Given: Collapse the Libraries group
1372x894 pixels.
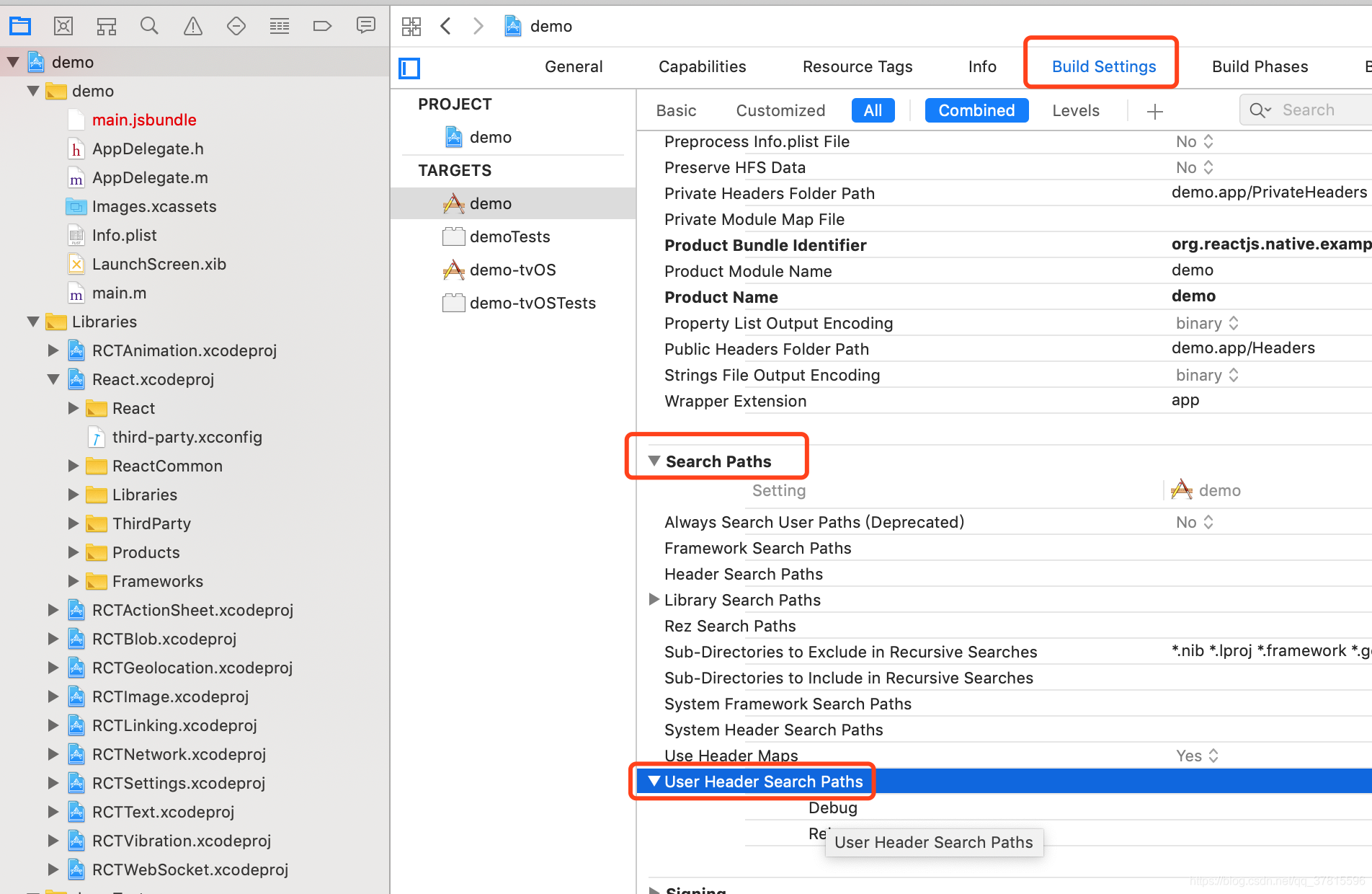Looking at the screenshot, I should (x=33, y=322).
